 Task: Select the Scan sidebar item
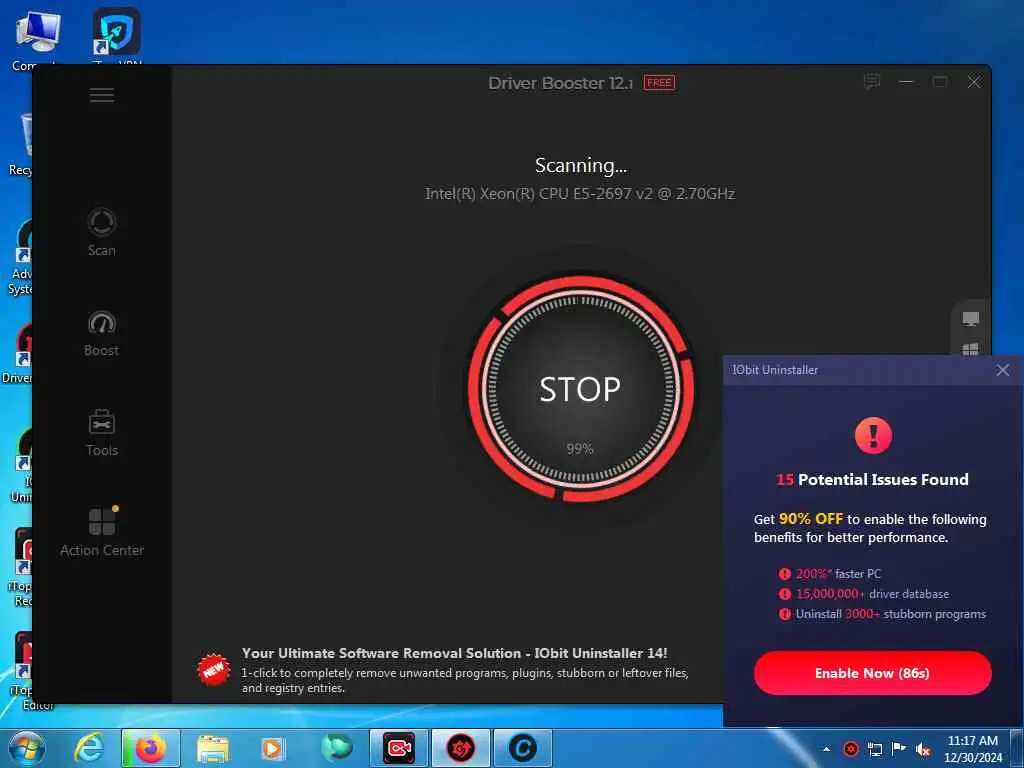point(102,232)
